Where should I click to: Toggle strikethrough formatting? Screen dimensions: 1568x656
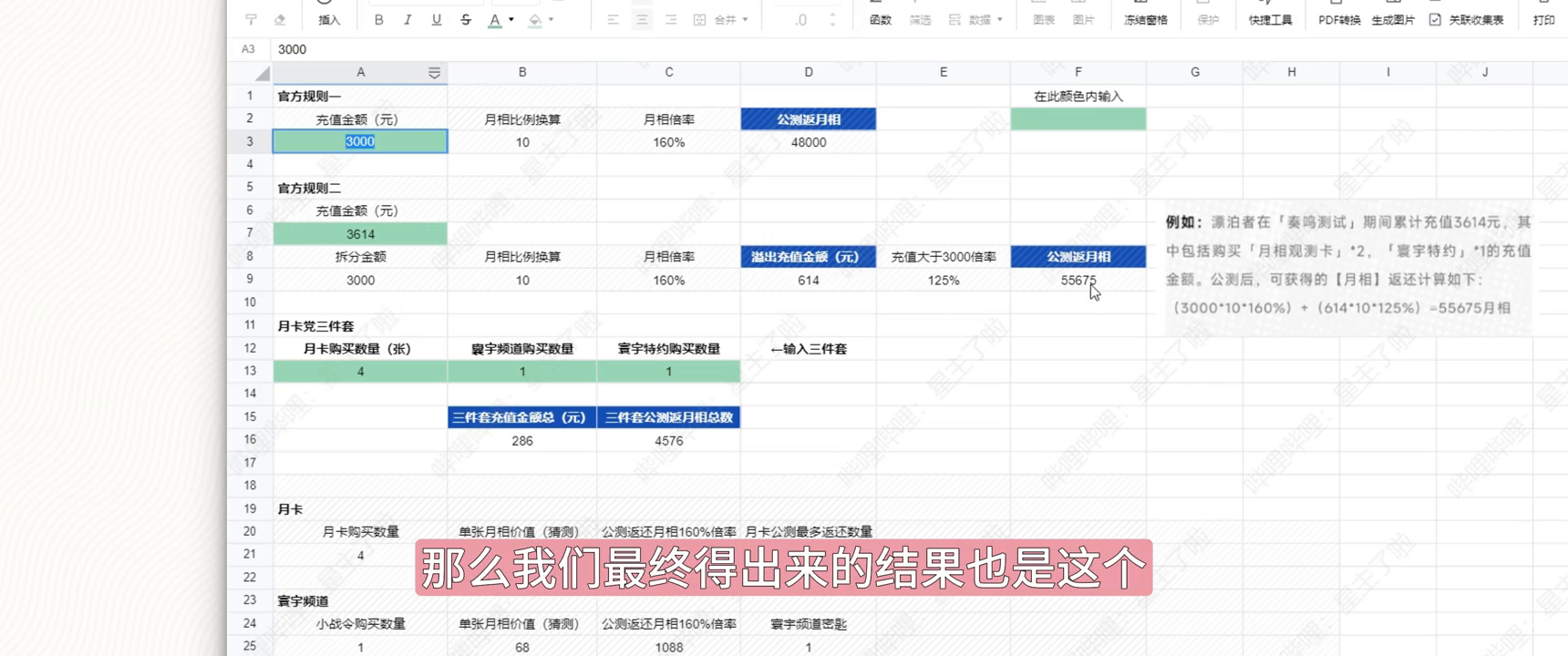point(466,19)
